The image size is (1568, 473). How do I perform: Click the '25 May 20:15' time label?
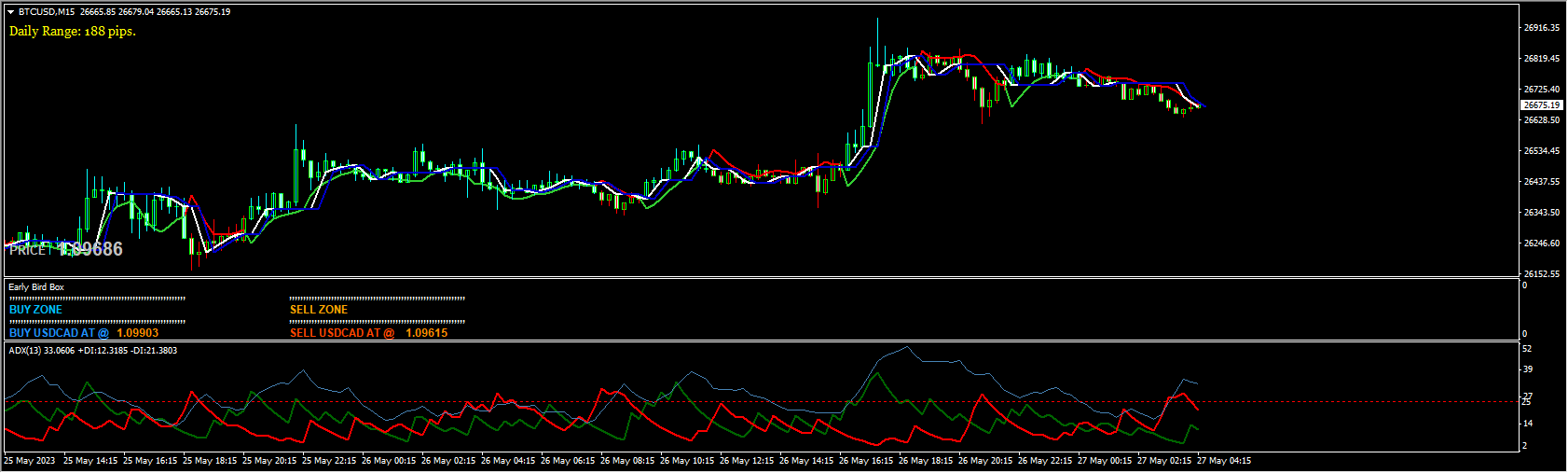pos(269,461)
